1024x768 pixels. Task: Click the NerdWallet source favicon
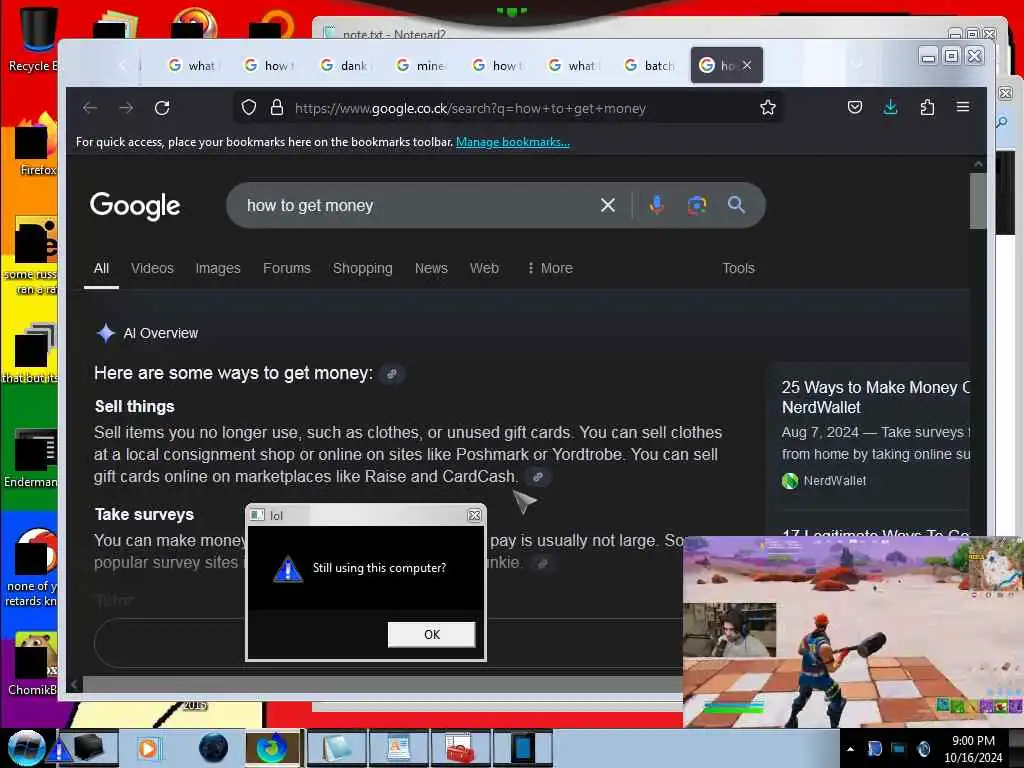coord(790,481)
